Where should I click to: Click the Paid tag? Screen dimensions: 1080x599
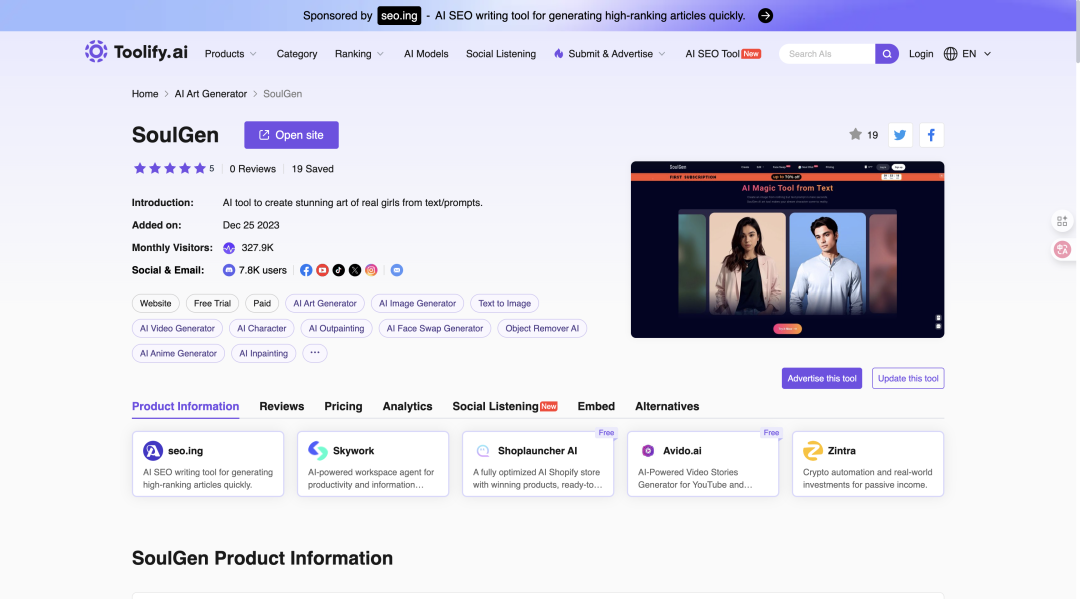[x=262, y=303]
